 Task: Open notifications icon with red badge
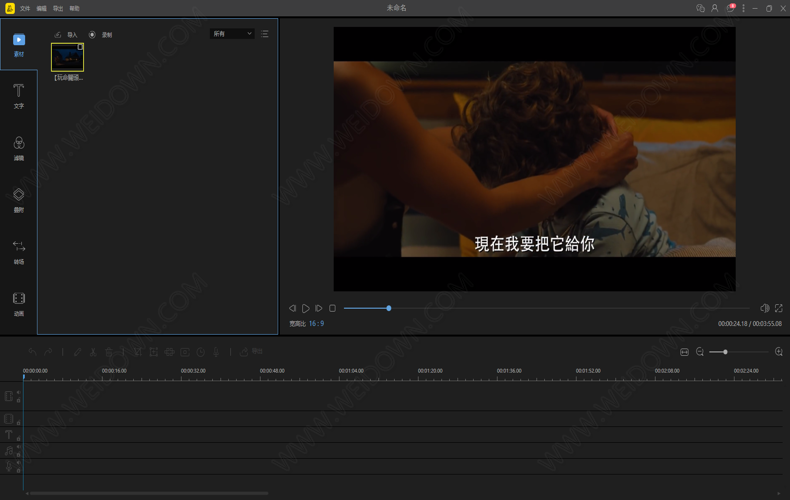tap(730, 8)
